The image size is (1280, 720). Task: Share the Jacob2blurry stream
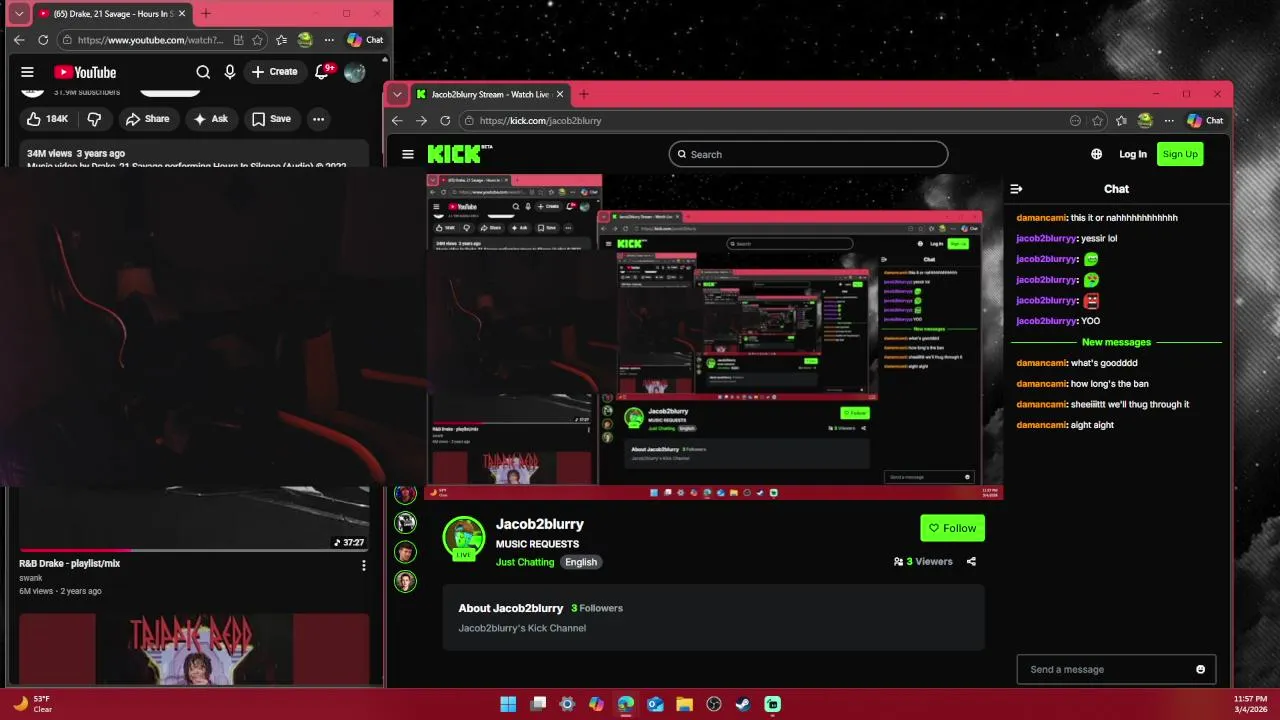click(971, 561)
